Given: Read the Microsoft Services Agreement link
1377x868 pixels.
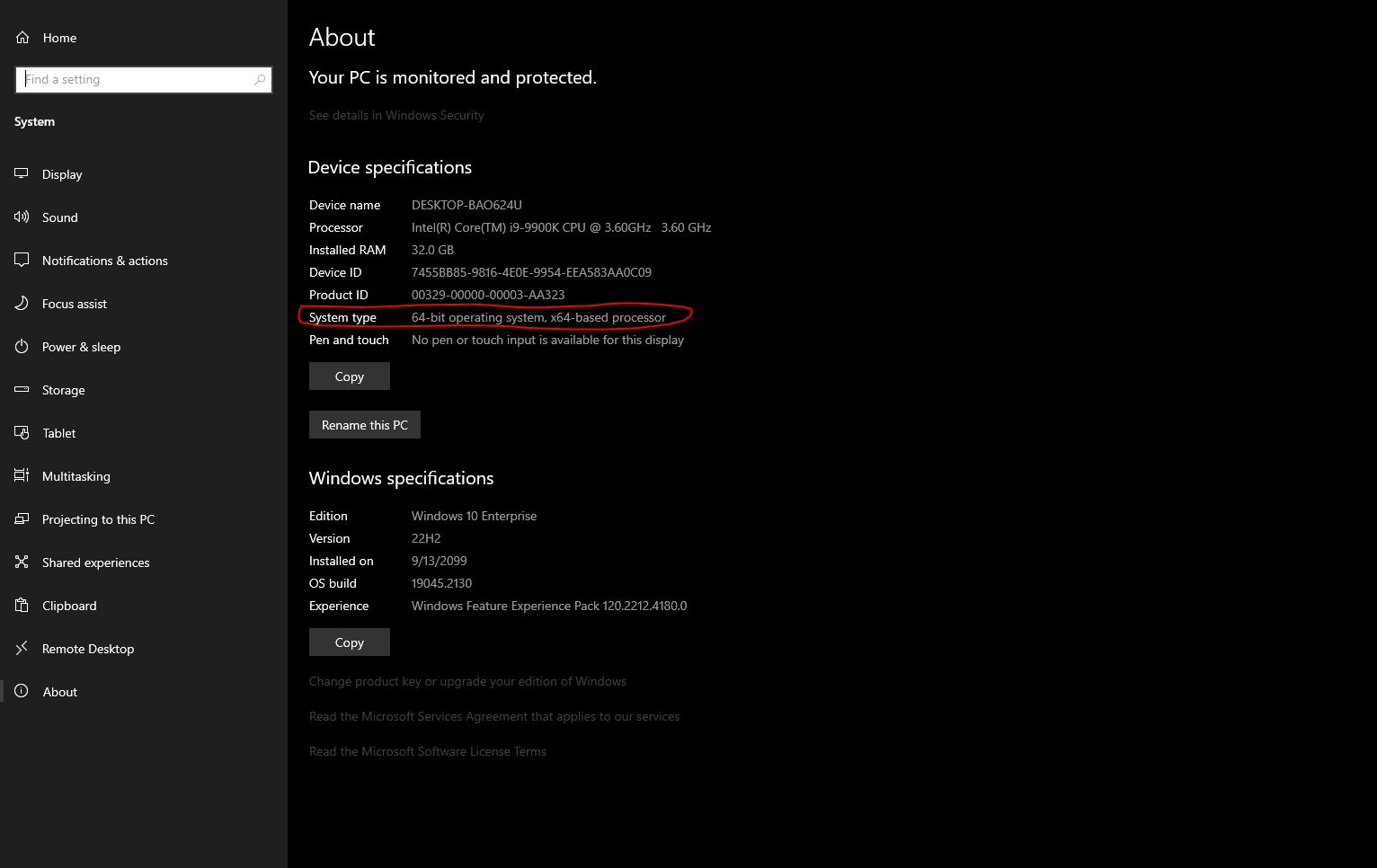Looking at the screenshot, I should click(x=494, y=716).
